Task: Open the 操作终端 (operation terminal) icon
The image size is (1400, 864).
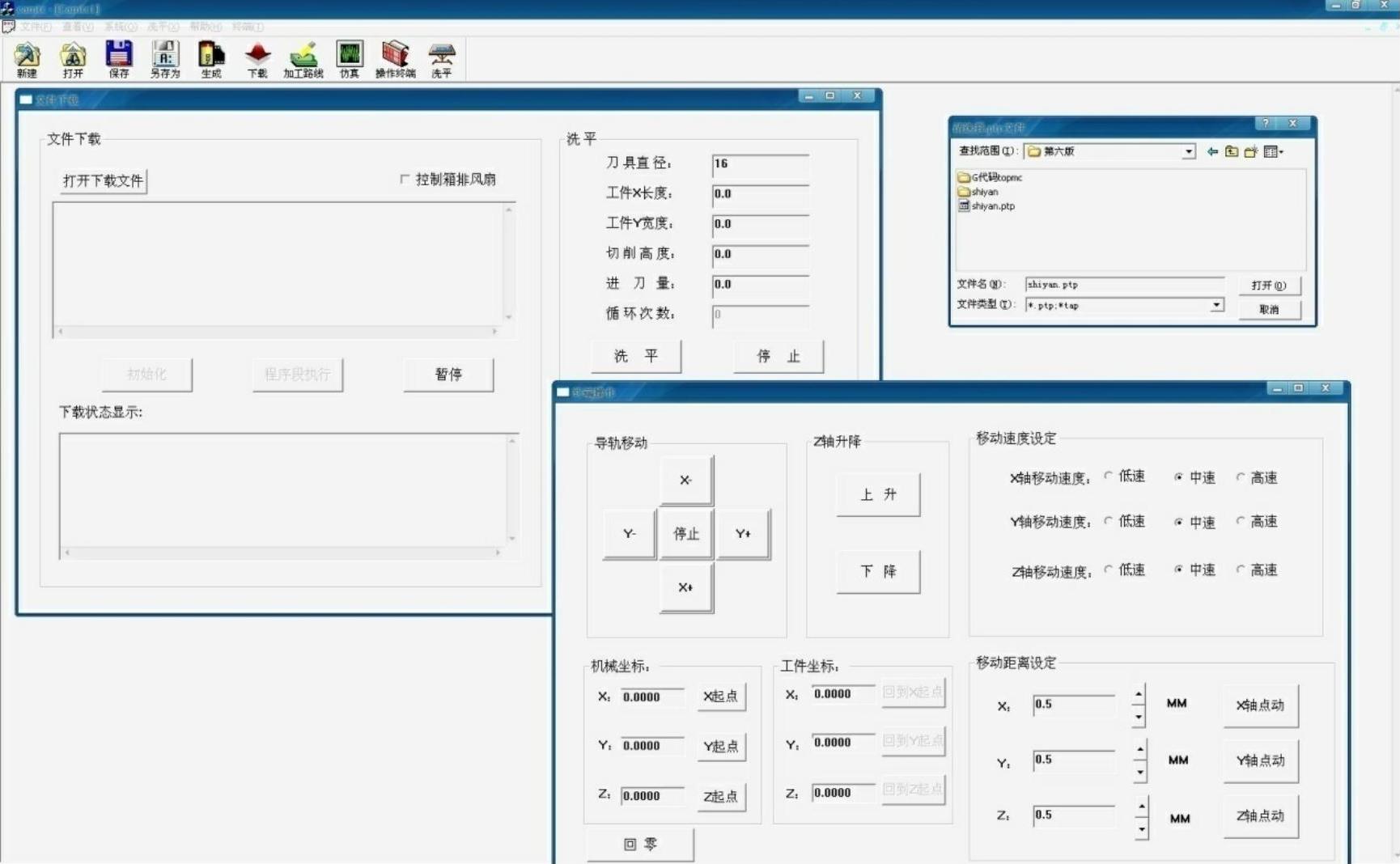Action: (x=395, y=59)
